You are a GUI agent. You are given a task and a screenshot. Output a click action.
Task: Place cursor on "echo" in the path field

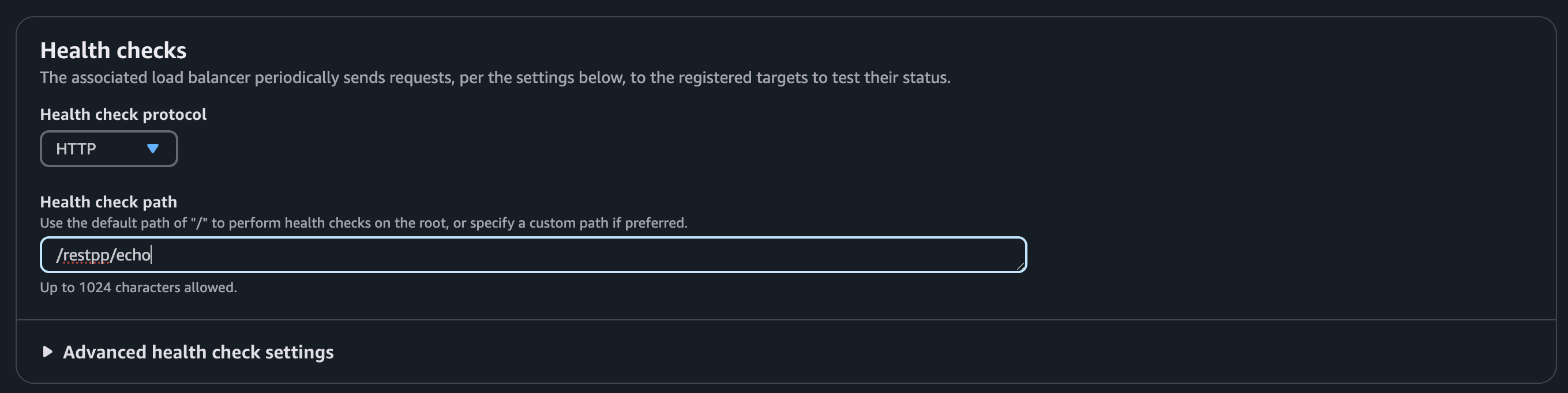pyautogui.click(x=133, y=255)
